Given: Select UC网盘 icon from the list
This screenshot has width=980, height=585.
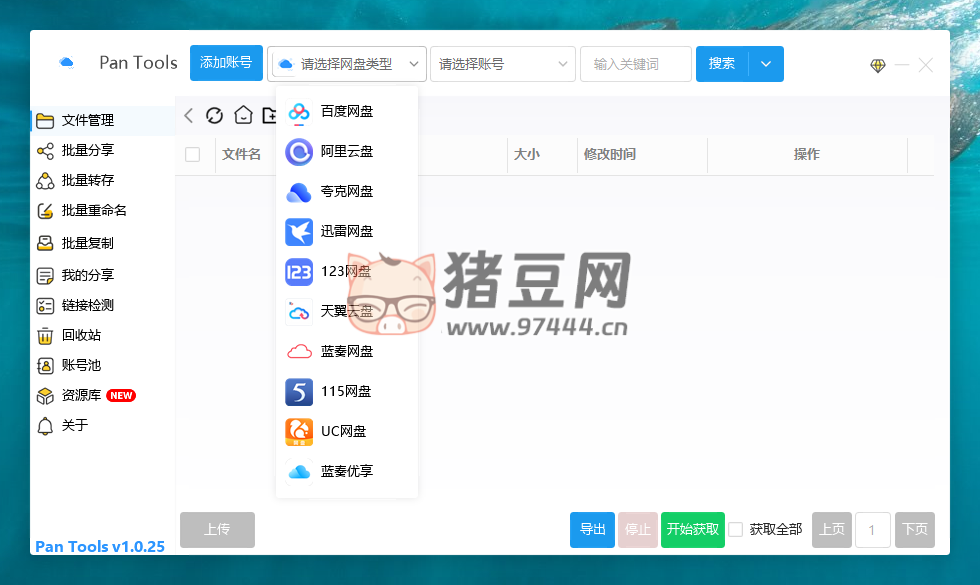Looking at the screenshot, I should (299, 432).
